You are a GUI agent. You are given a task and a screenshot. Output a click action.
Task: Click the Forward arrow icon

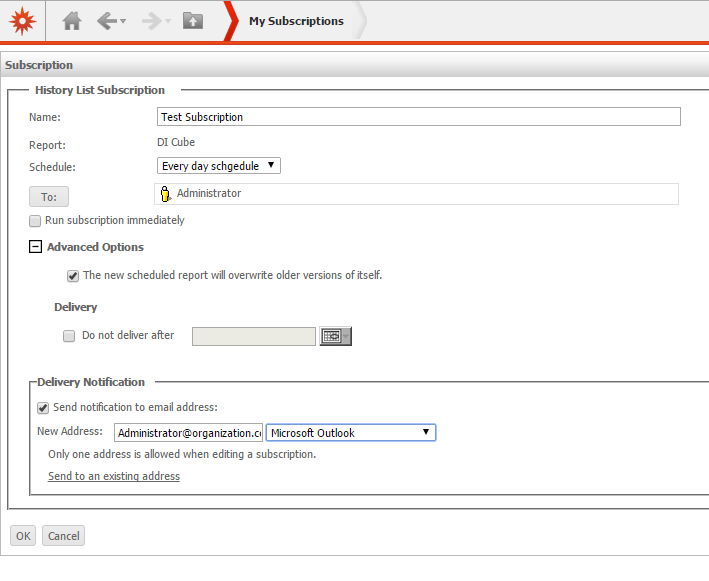(x=151, y=21)
